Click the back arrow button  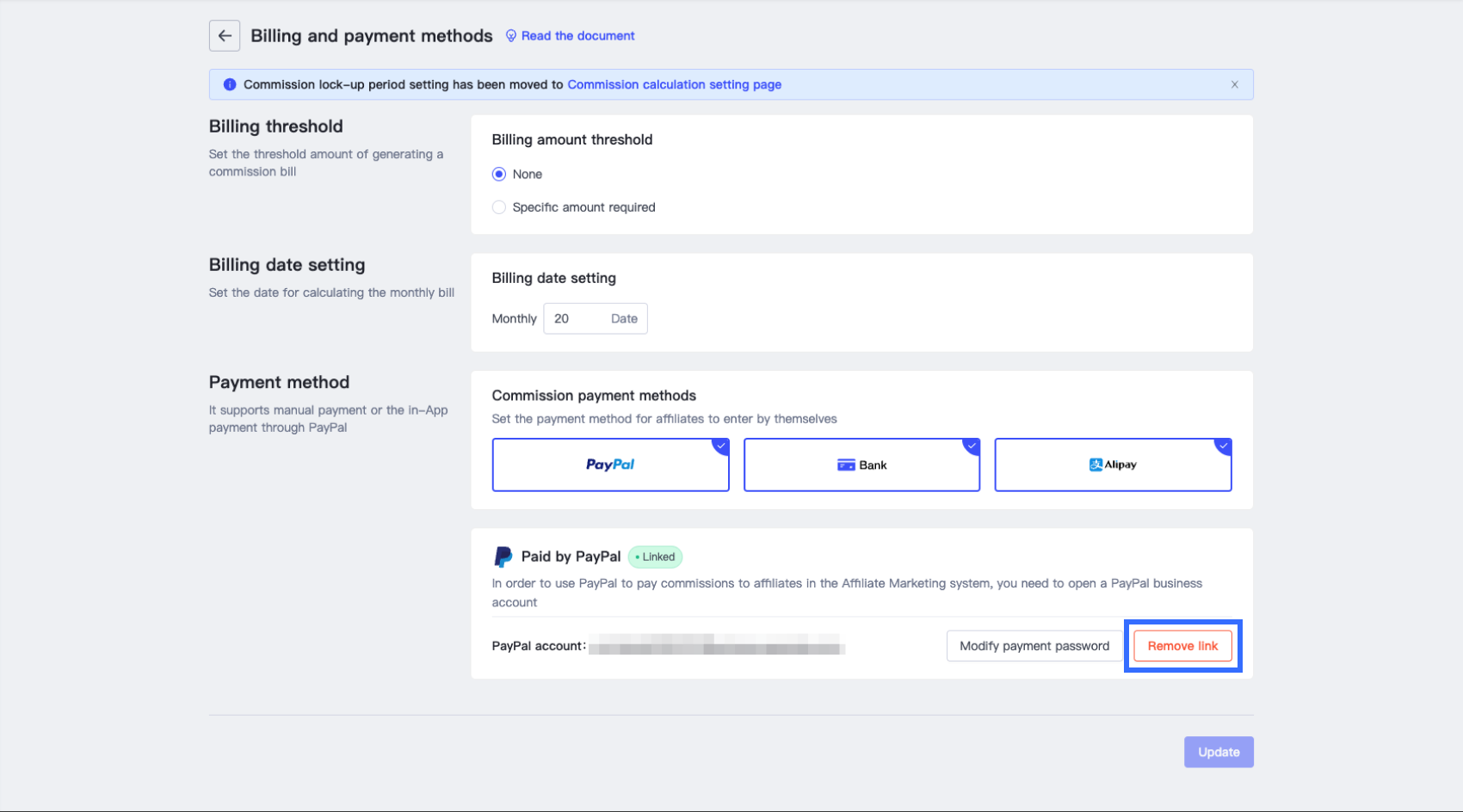[x=225, y=36]
